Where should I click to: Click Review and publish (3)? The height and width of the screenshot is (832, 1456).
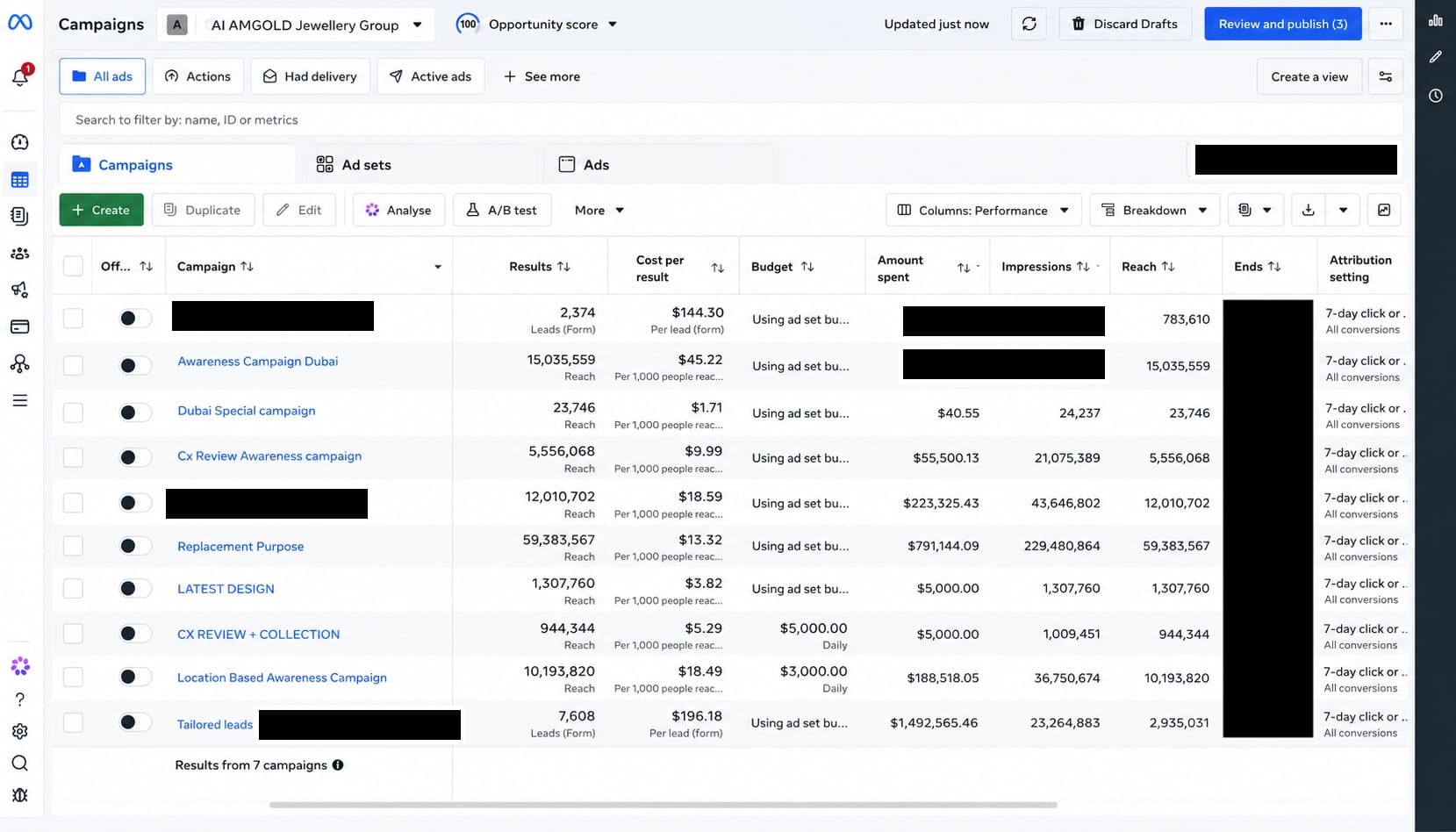[x=1282, y=24]
